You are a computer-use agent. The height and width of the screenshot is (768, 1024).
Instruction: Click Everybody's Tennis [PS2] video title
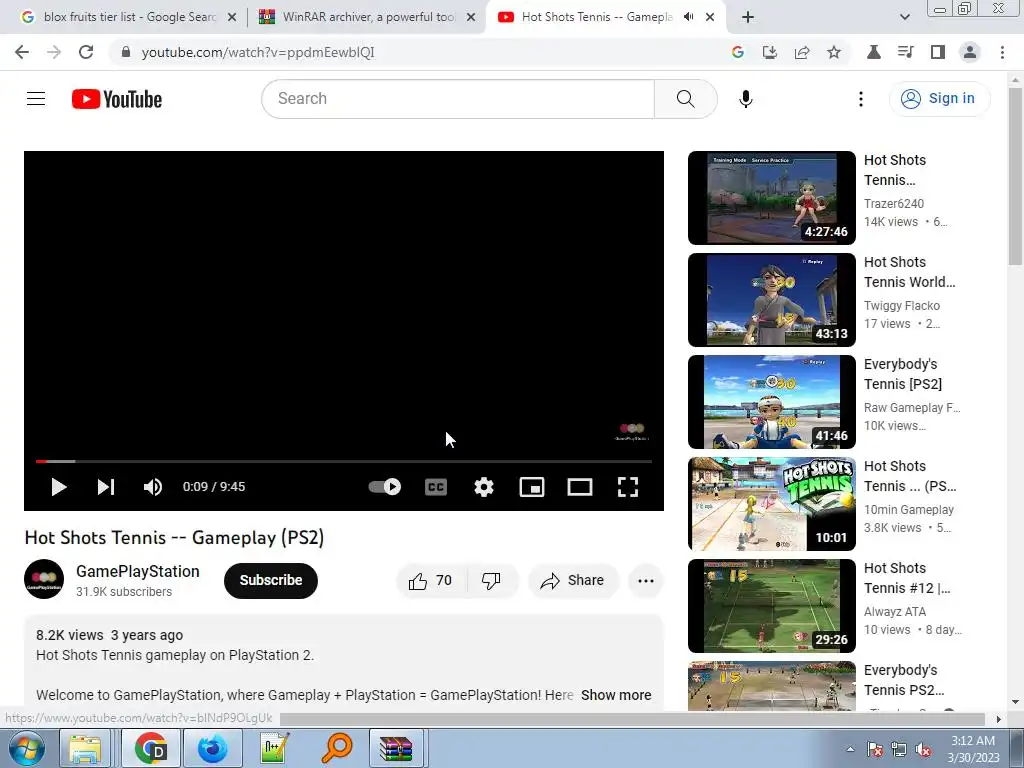pos(903,374)
